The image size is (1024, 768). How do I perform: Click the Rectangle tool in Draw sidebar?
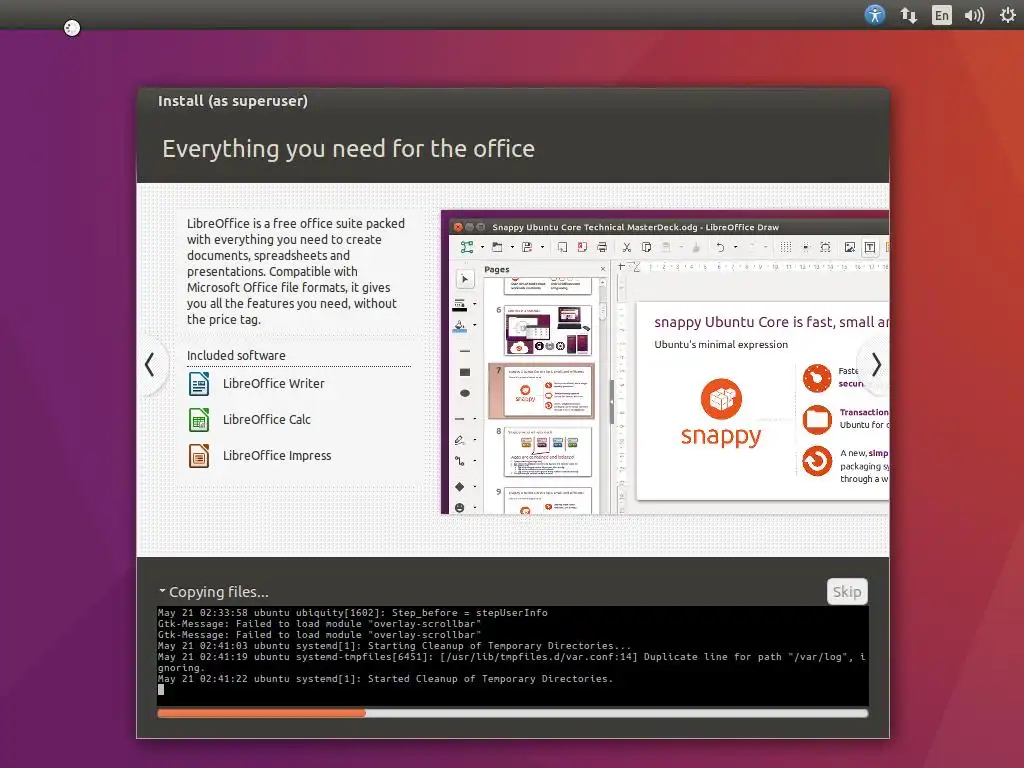point(464,372)
